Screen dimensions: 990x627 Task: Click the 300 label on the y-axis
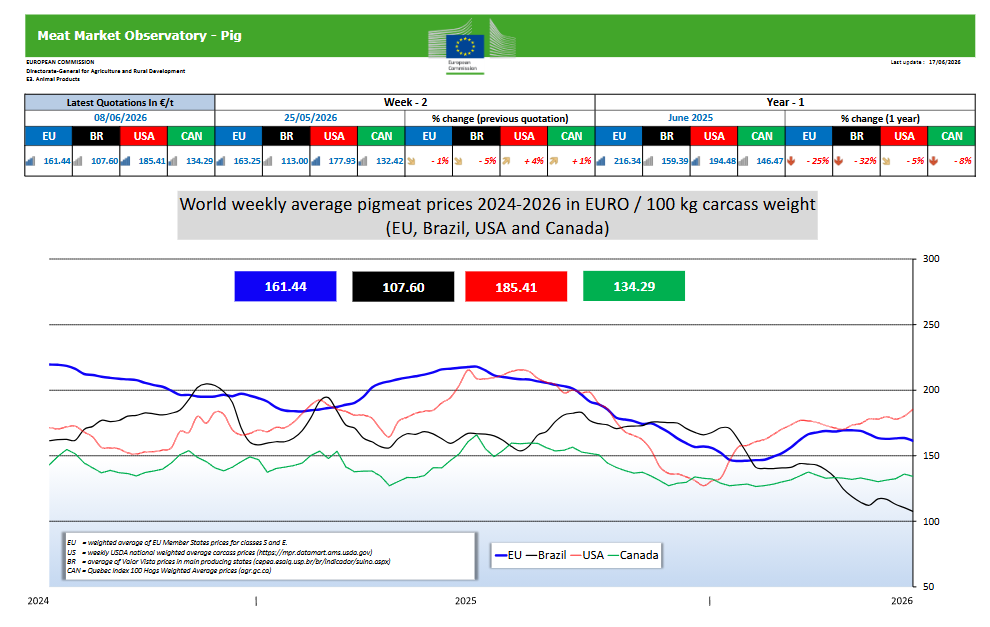click(931, 259)
